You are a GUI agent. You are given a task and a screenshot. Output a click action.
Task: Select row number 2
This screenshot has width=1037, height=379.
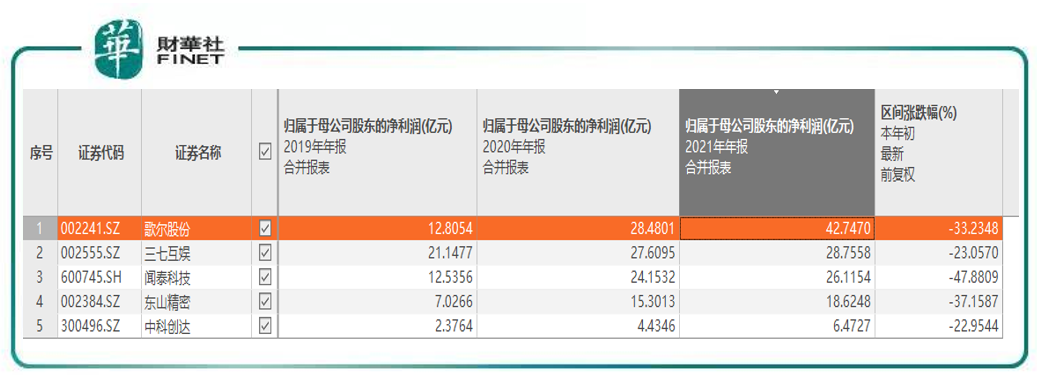[x=41, y=252]
